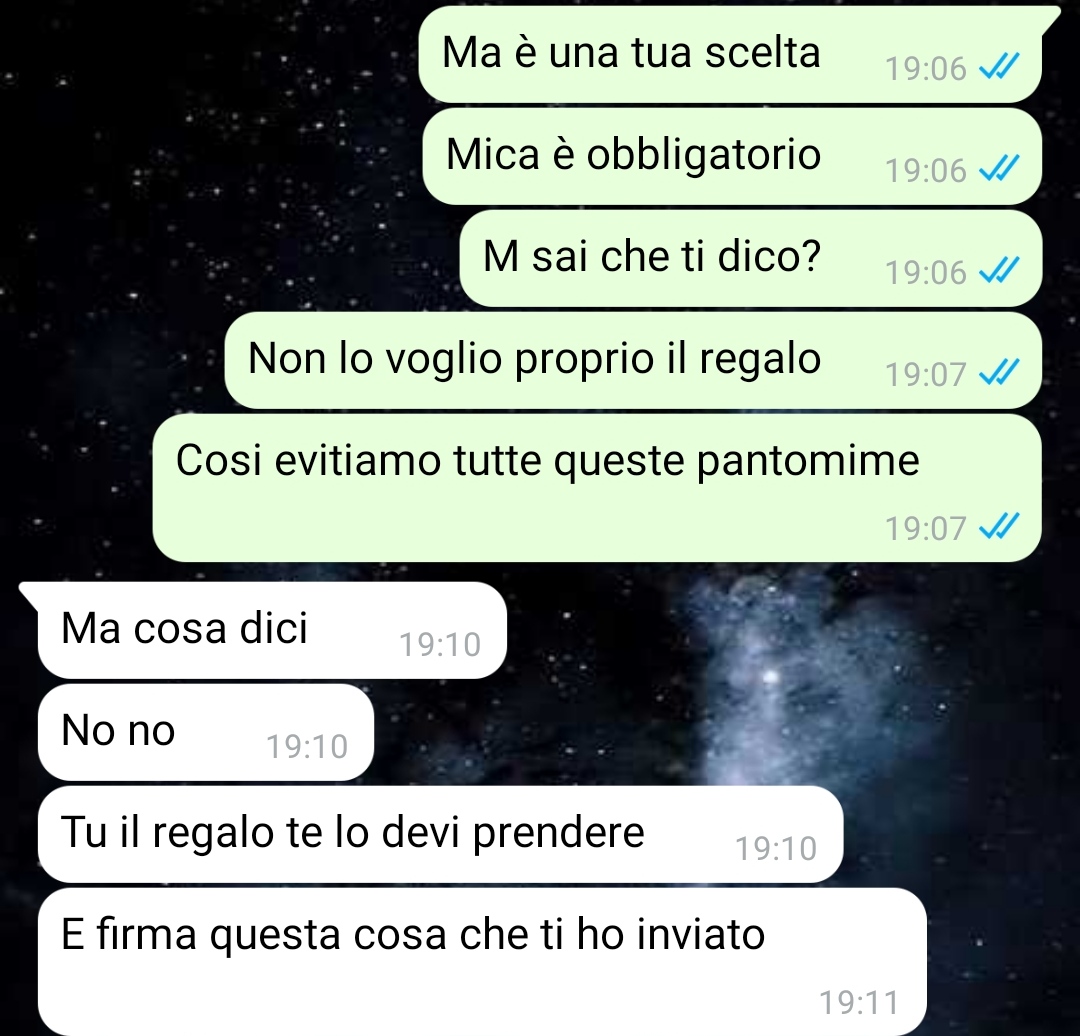1080x1036 pixels.
Task: Click double-check icon on 'Non lo voglio proprio il regalo'
Action: tap(999, 373)
